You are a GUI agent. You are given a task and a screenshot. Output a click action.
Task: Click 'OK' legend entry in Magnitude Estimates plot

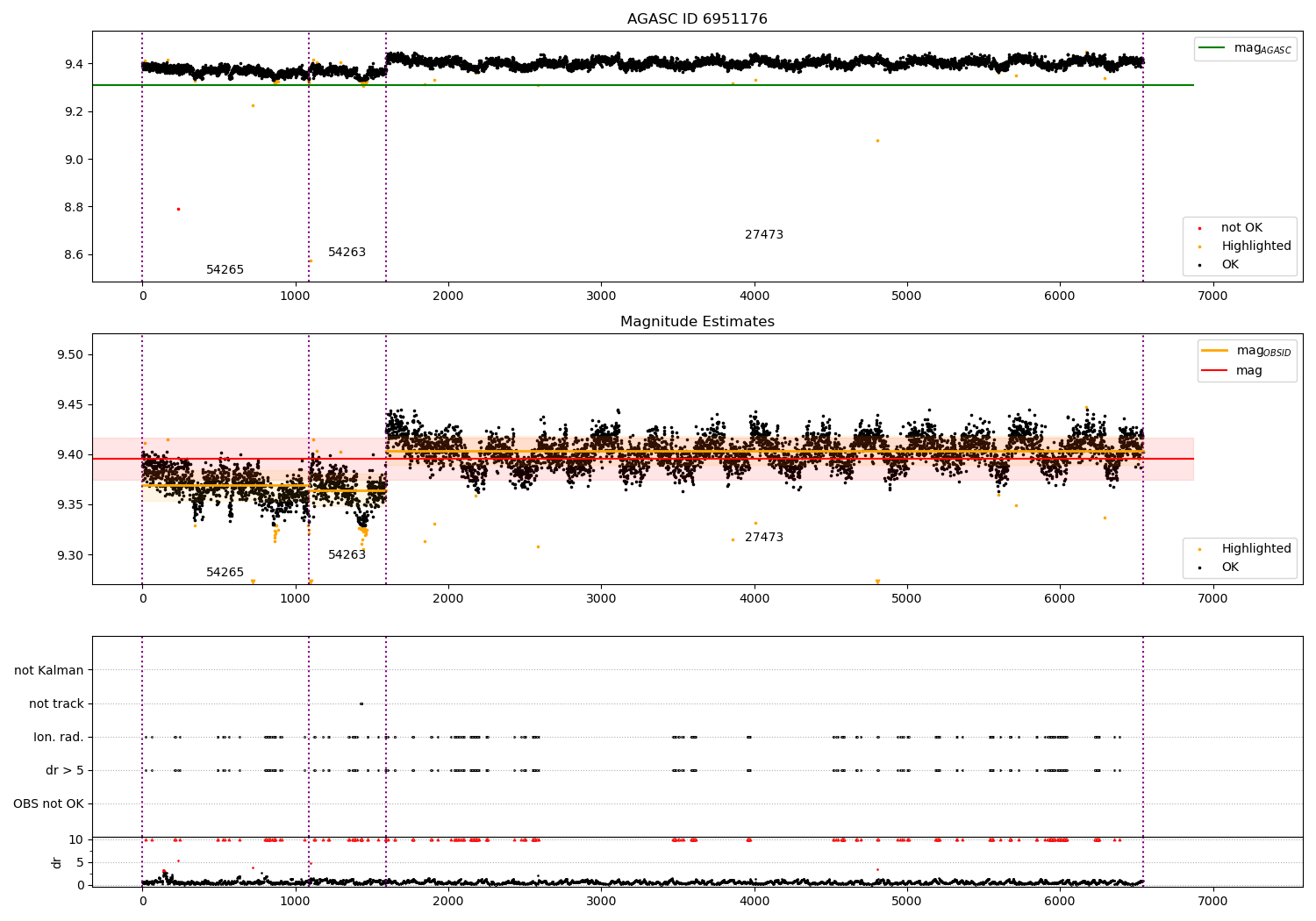coord(1230,568)
